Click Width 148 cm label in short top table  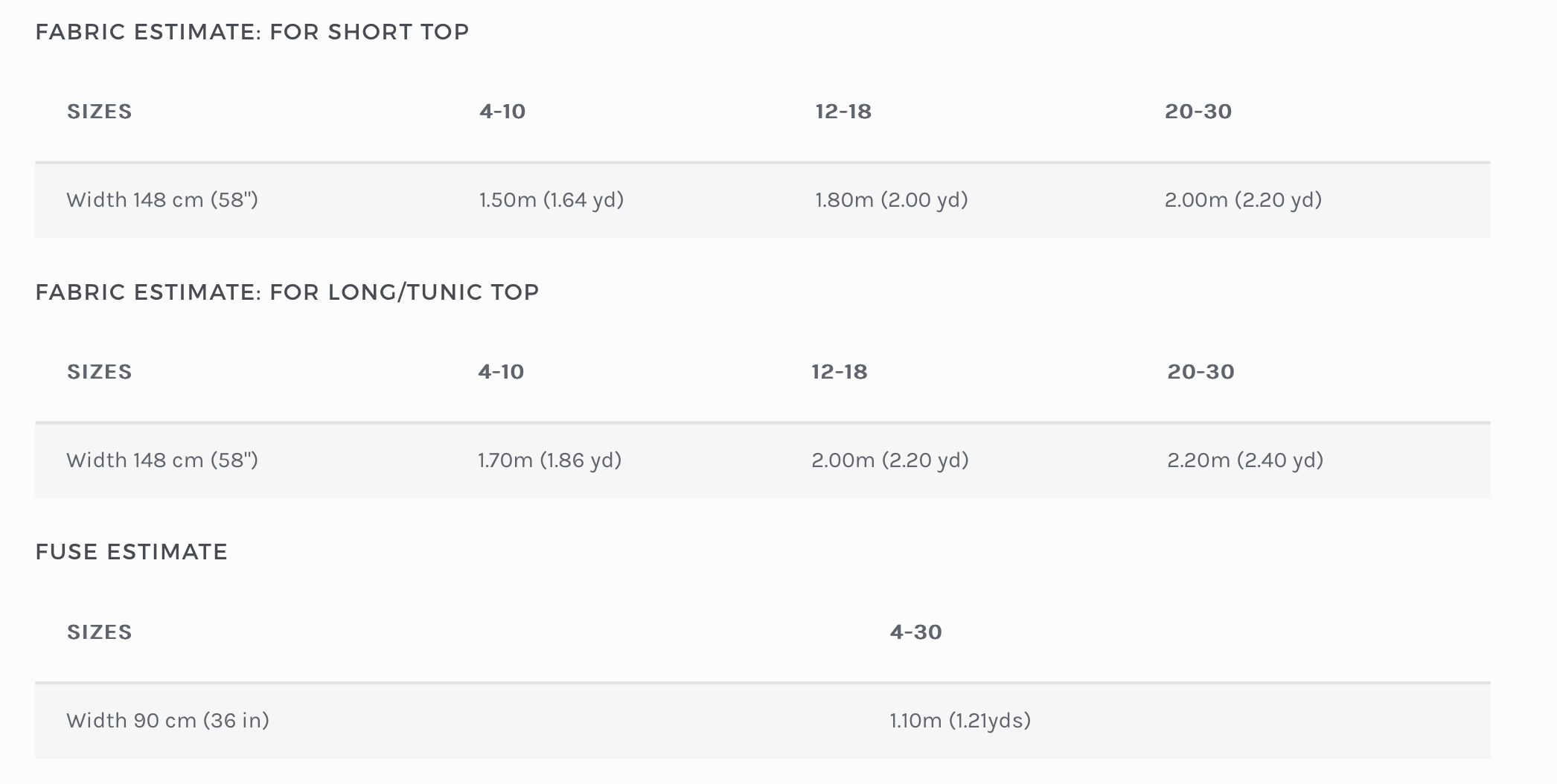coord(162,200)
